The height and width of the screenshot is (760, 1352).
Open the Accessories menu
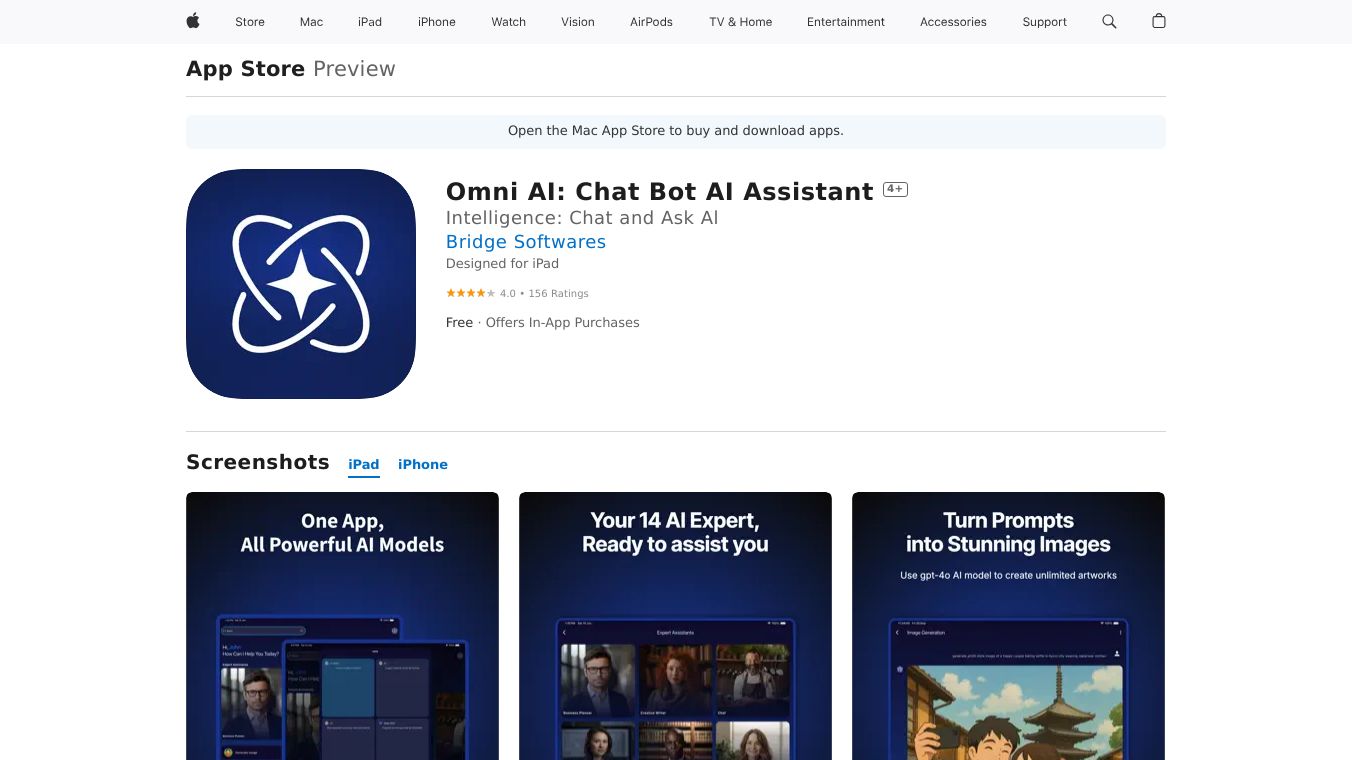click(x=953, y=22)
